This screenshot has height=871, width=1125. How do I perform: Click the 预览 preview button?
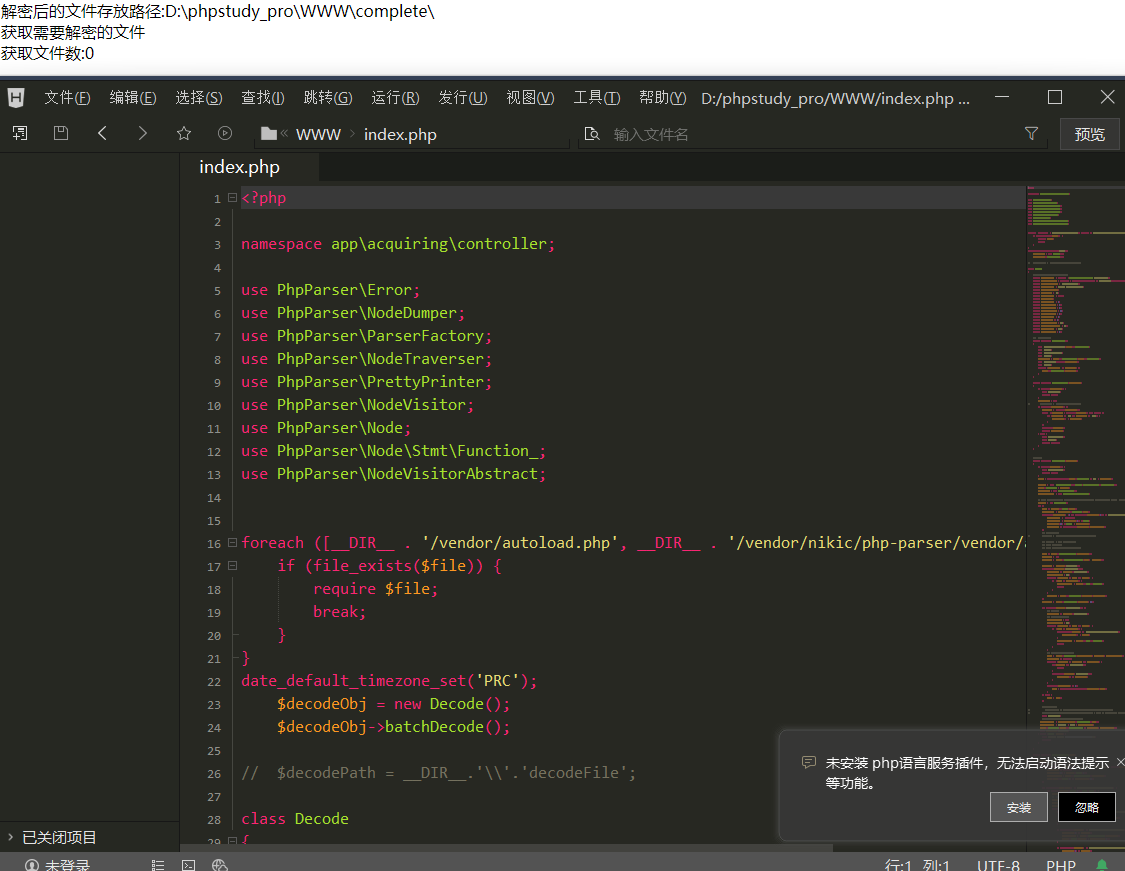pos(1089,134)
